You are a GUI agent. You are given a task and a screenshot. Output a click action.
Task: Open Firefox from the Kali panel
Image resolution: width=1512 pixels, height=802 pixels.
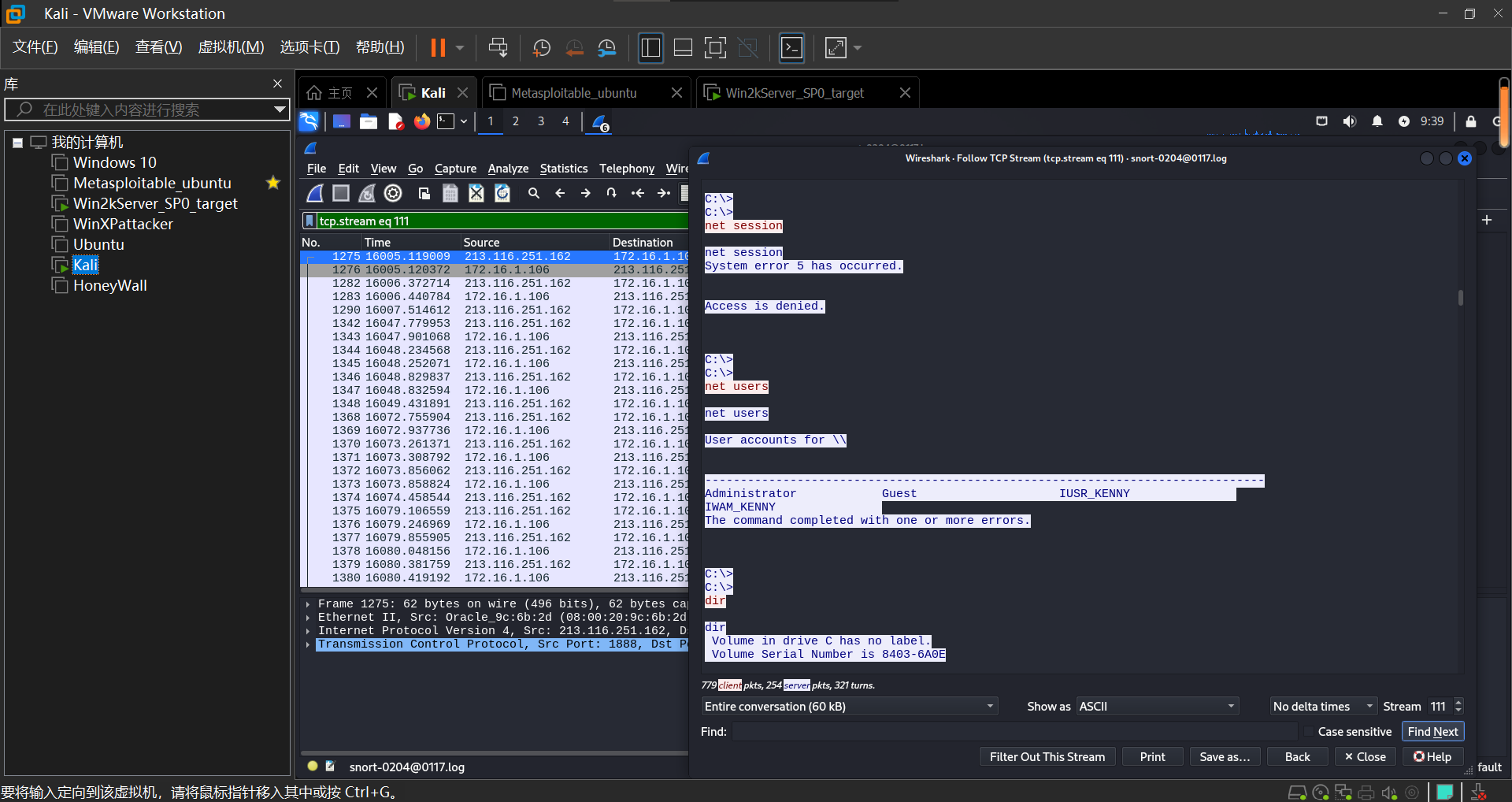pos(422,121)
